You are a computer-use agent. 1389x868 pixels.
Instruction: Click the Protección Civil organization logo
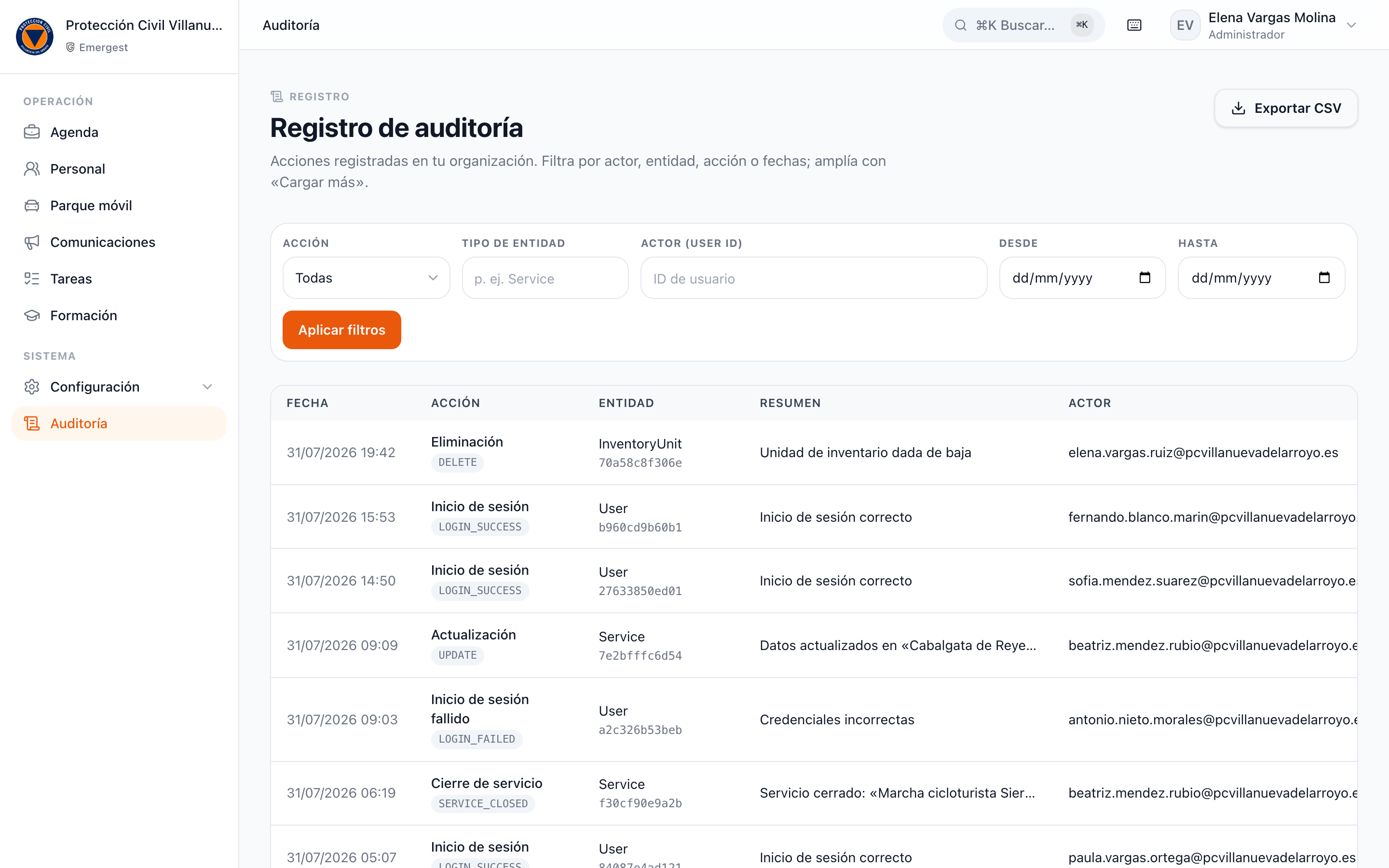pyautogui.click(x=34, y=36)
